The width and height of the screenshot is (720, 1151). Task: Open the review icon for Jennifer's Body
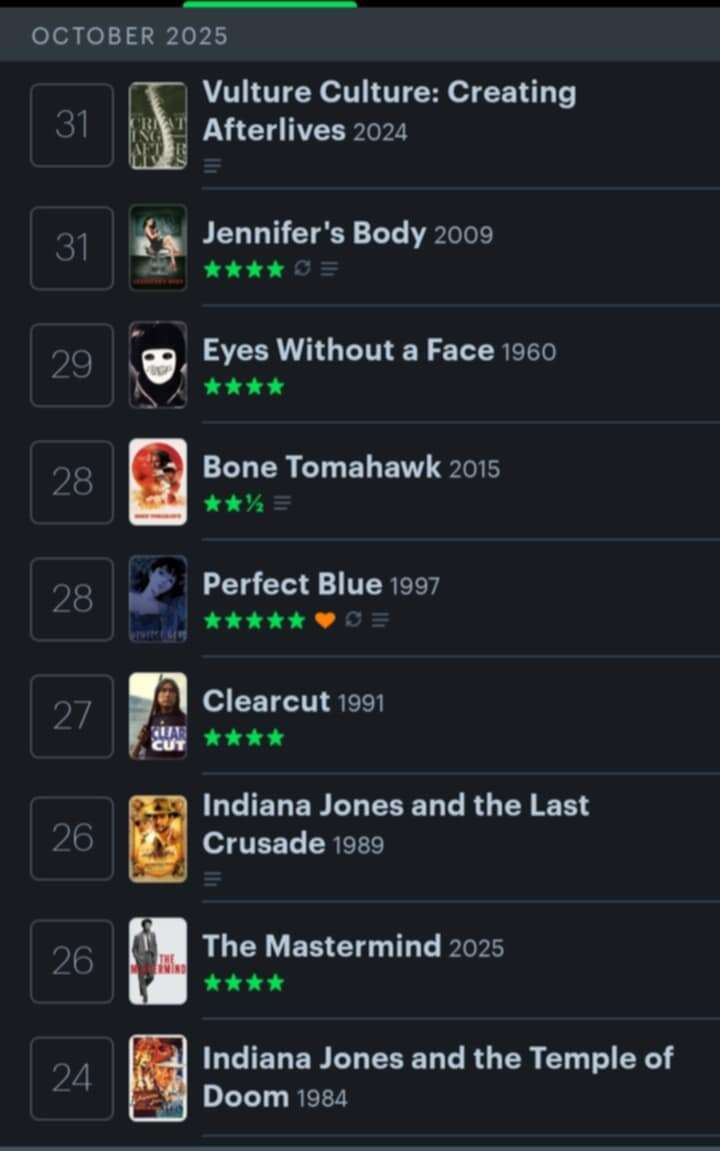click(329, 269)
